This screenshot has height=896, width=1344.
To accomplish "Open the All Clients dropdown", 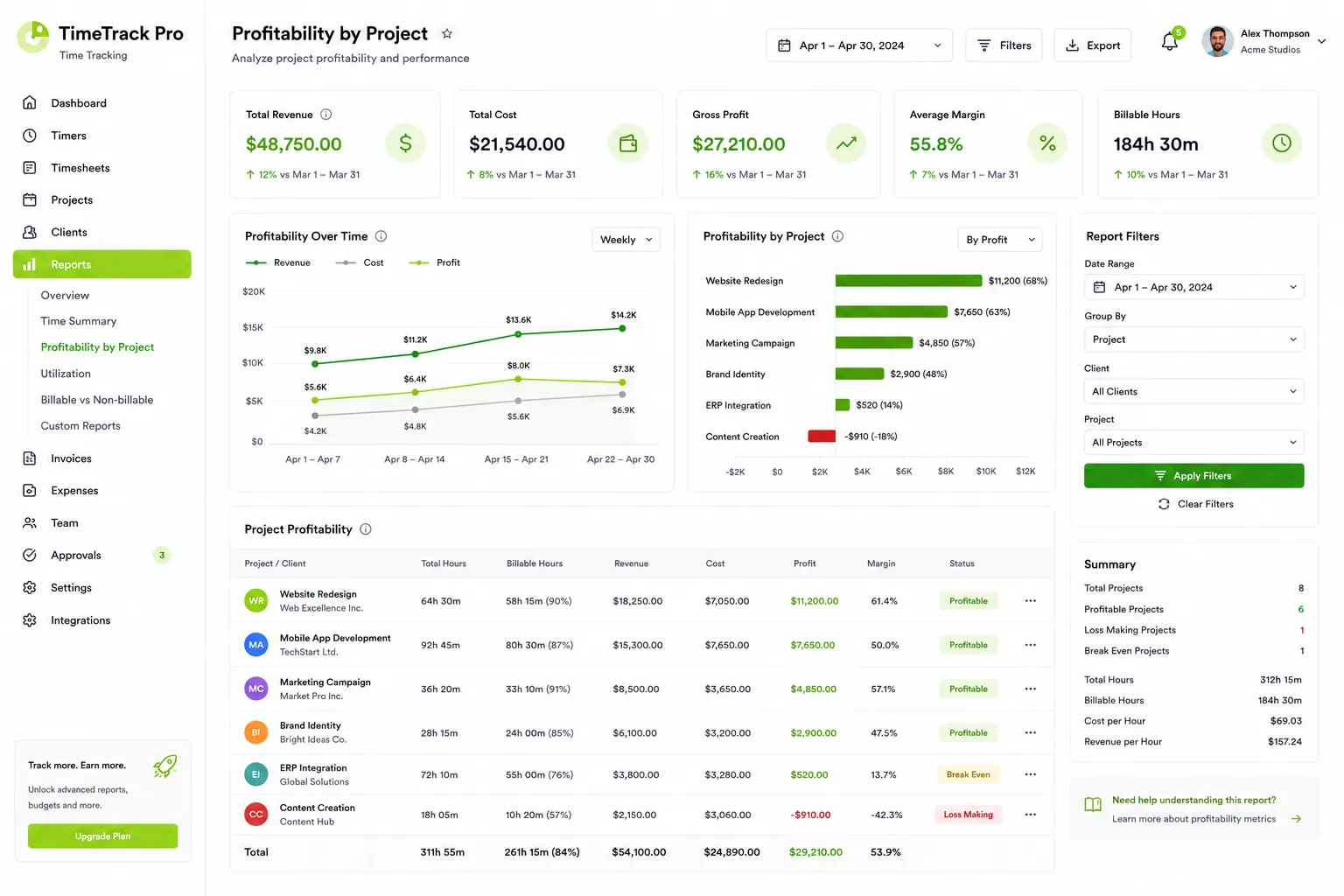I will 1194,391.
